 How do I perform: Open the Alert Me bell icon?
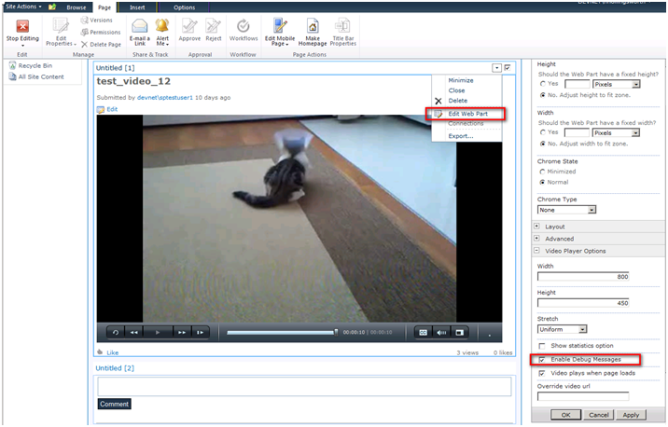point(162,27)
